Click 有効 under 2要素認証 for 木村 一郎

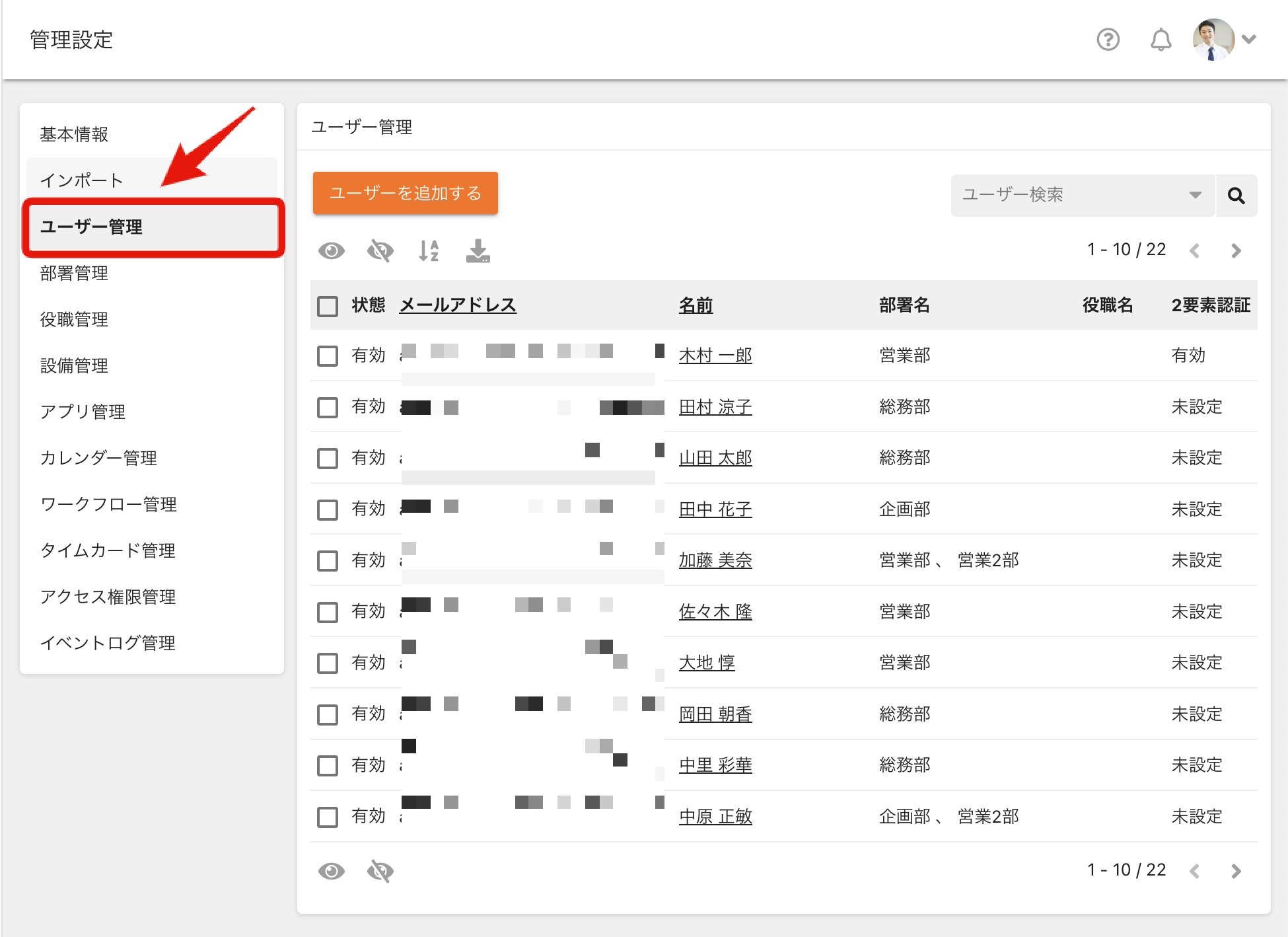(1188, 356)
